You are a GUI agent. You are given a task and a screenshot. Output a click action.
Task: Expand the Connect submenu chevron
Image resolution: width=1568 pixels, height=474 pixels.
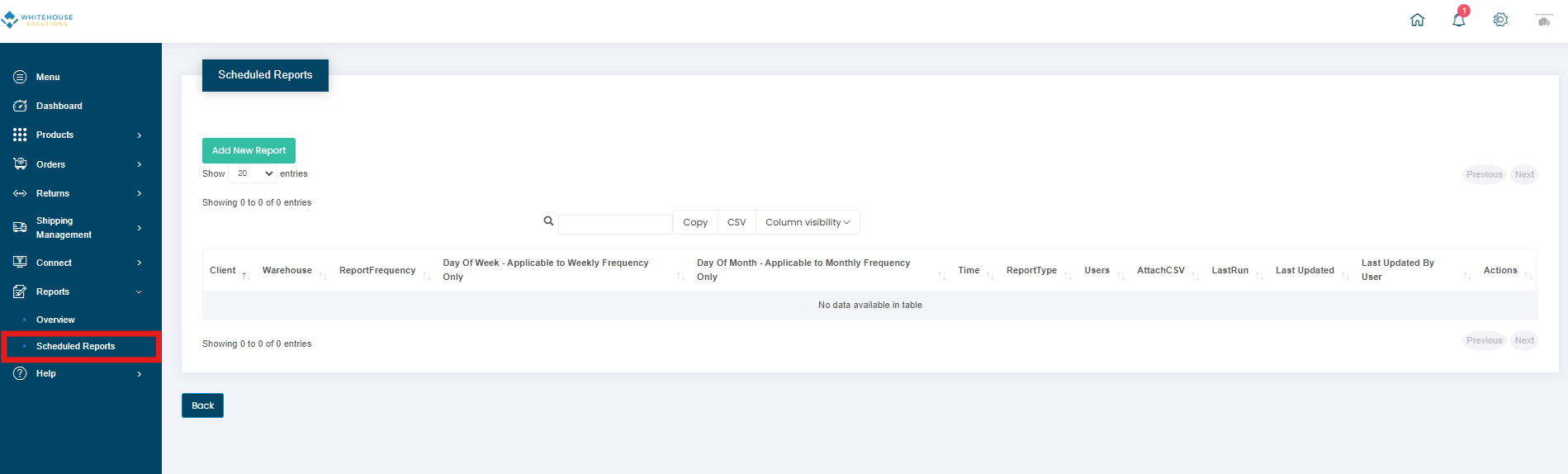pos(139,263)
